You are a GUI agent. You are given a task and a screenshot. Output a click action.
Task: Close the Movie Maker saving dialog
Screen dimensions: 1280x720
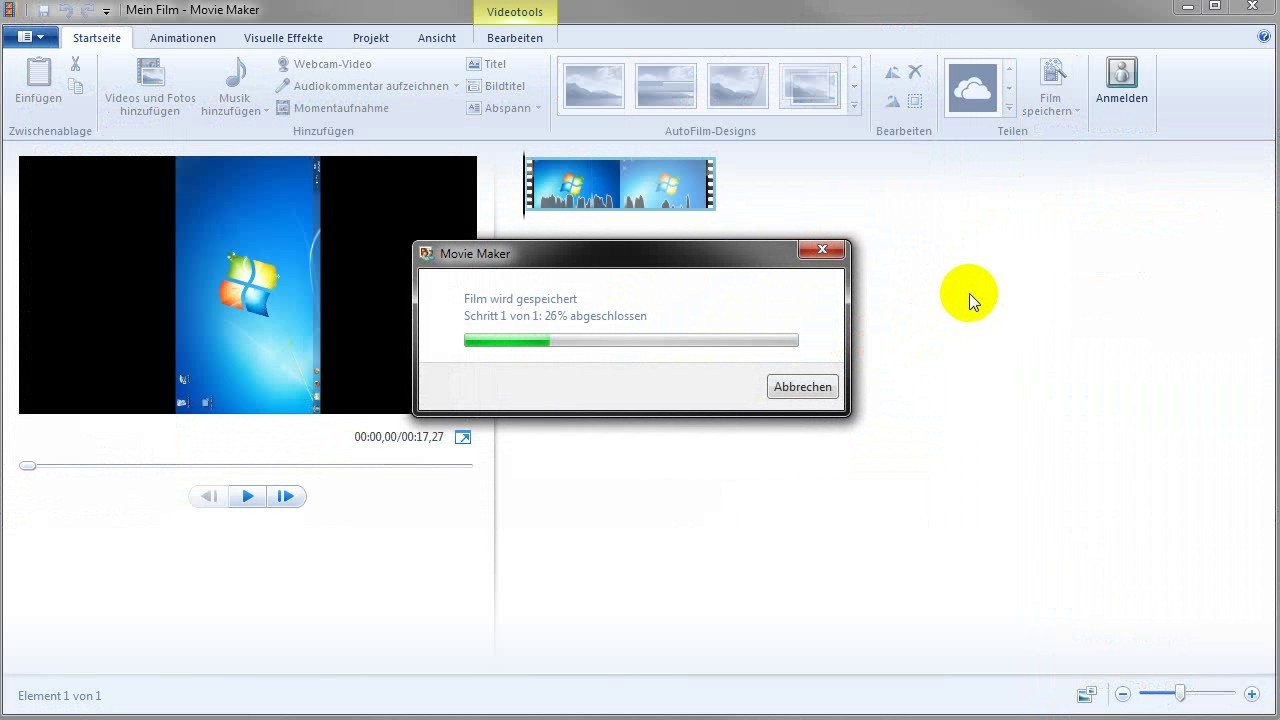823,250
